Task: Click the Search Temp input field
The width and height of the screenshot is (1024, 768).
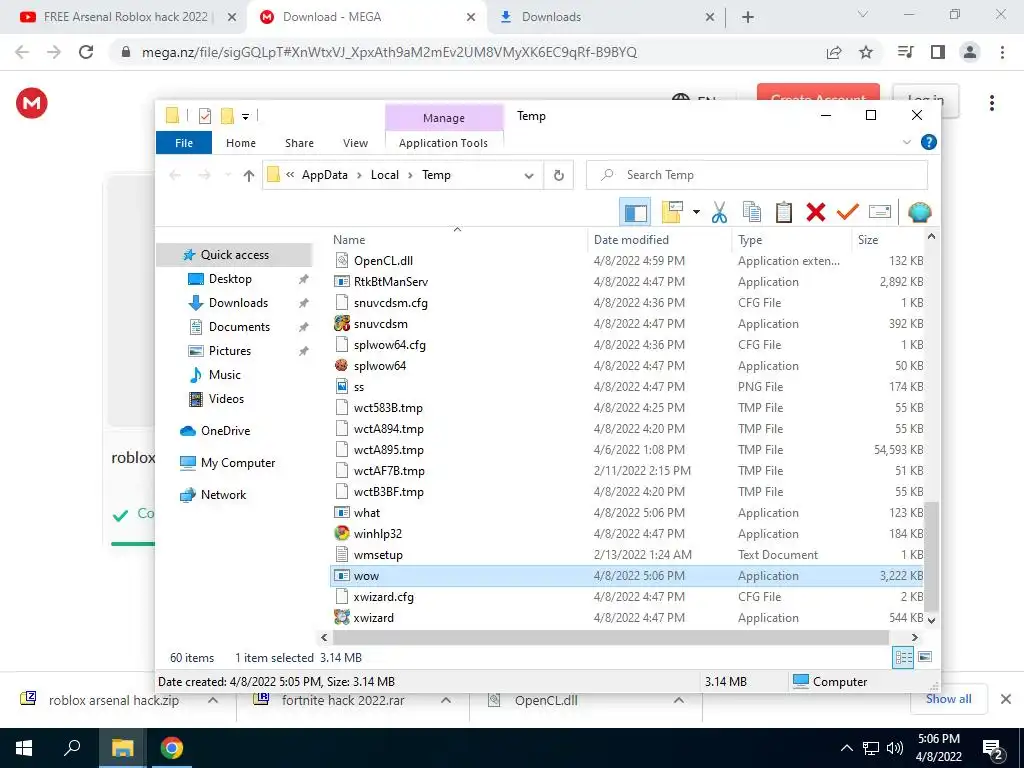Action: [757, 175]
